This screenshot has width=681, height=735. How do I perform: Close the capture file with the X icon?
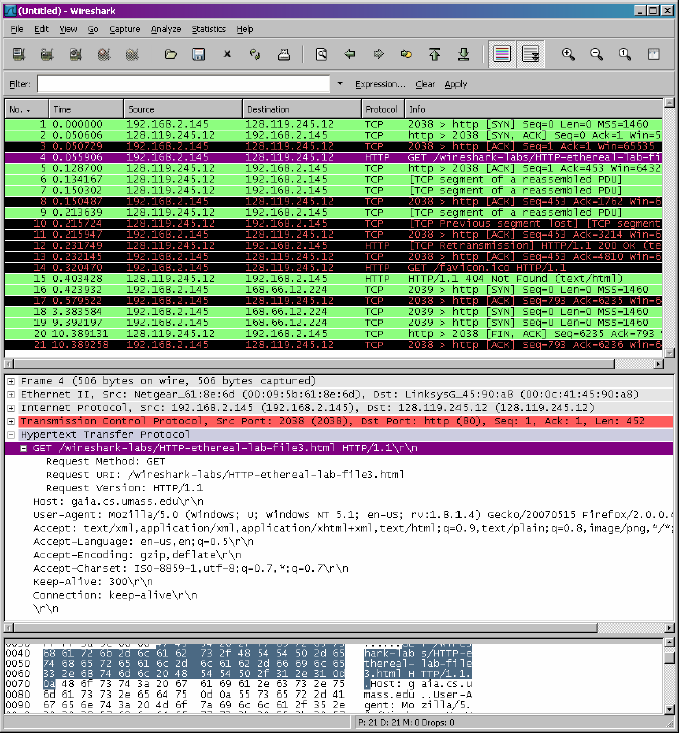click(x=227, y=54)
